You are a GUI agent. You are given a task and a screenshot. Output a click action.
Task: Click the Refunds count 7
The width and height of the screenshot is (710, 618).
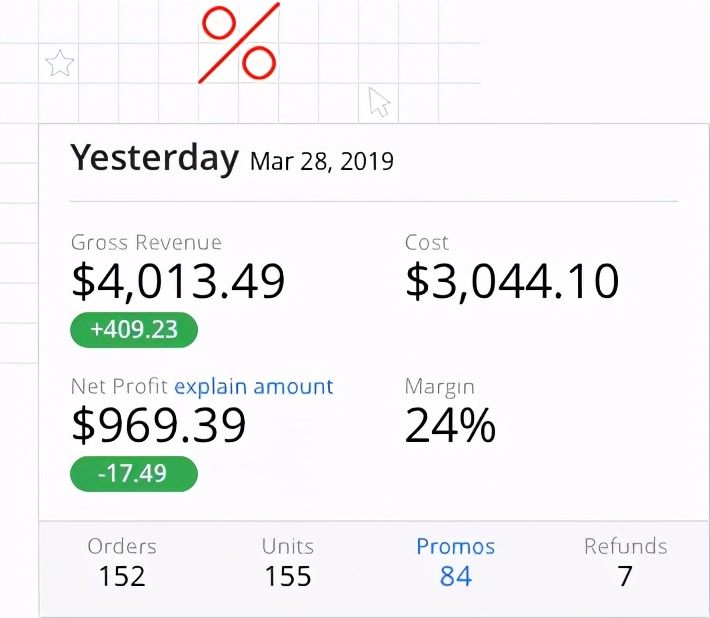coord(625,576)
